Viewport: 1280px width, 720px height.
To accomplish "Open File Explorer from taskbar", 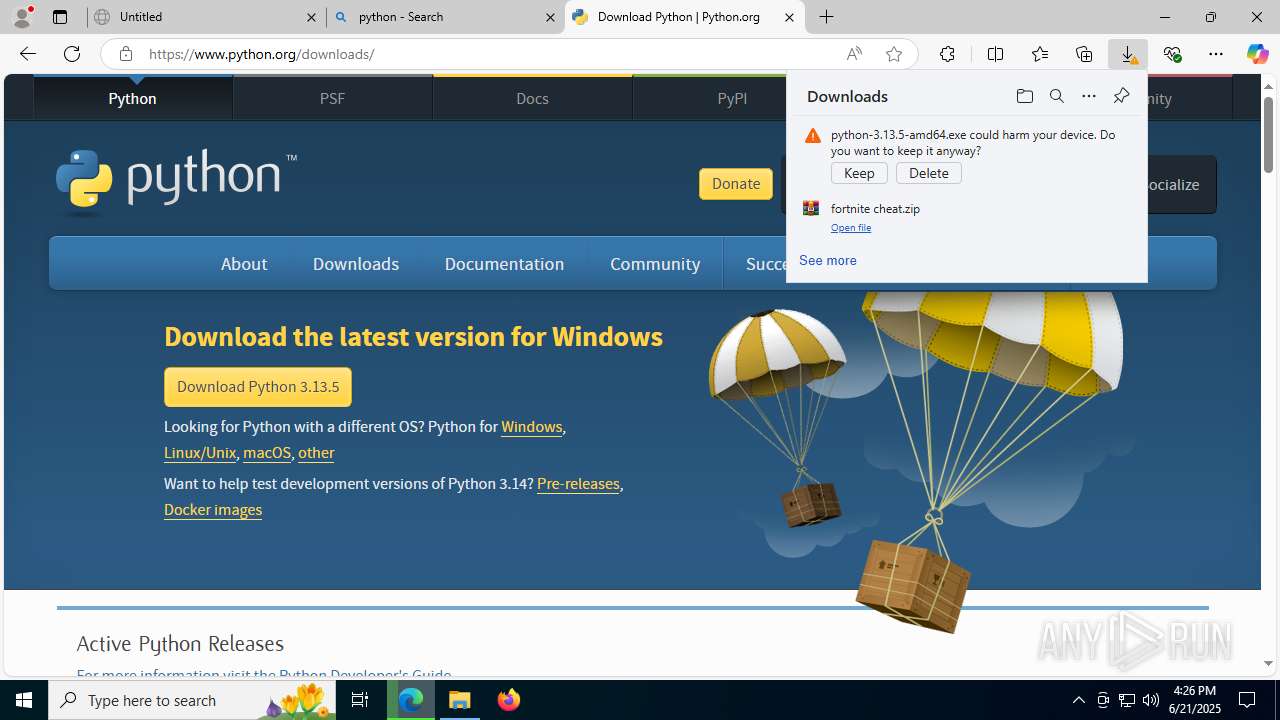I will coord(460,700).
